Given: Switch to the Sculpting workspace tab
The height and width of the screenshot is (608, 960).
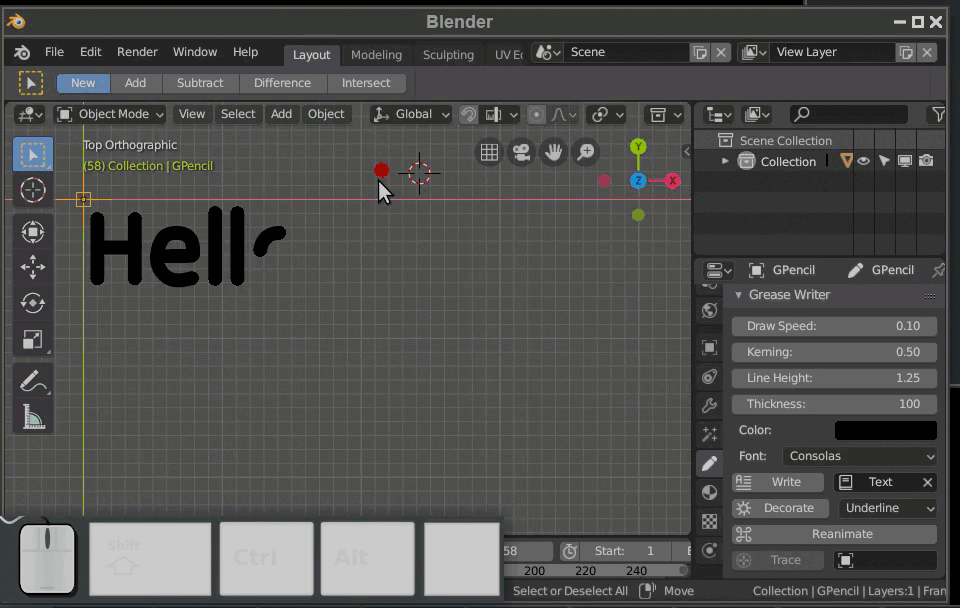Looking at the screenshot, I should pos(448,54).
